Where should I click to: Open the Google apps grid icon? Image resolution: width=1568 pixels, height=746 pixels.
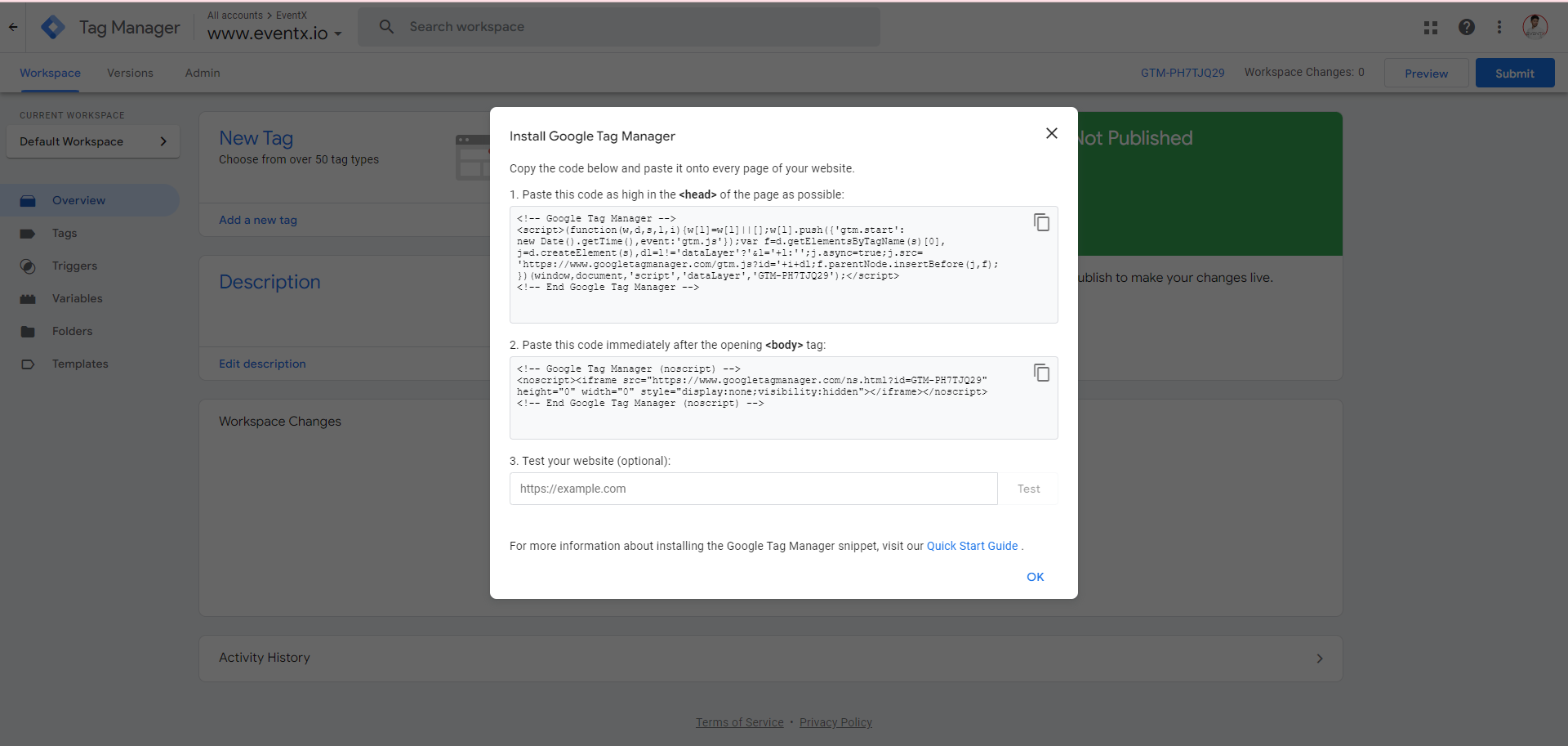1431,27
